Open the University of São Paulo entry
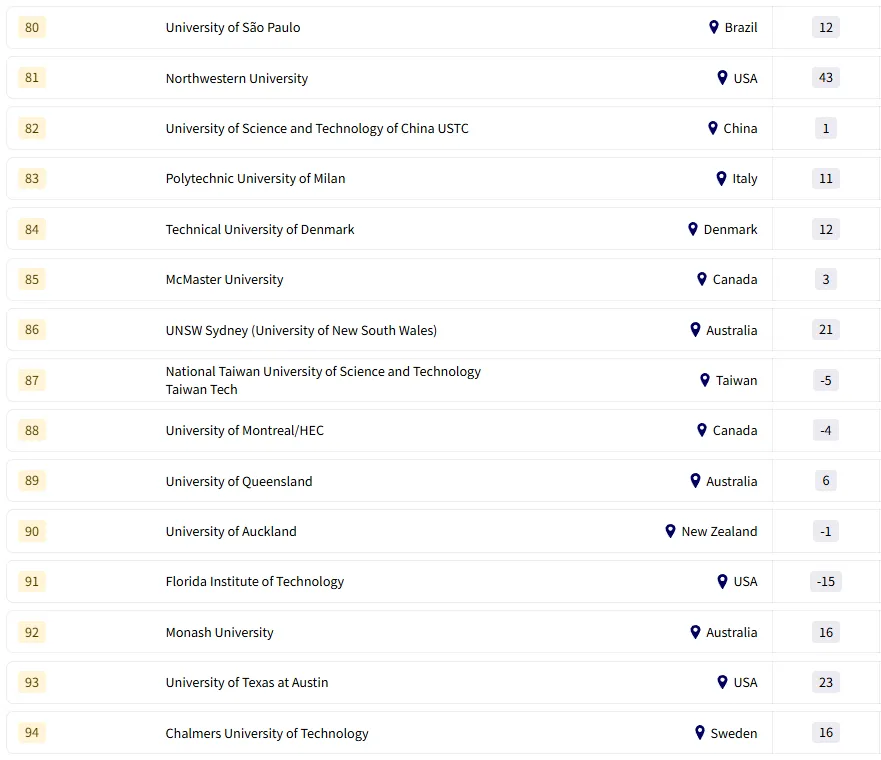This screenshot has width=881, height=760. pyautogui.click(x=233, y=28)
